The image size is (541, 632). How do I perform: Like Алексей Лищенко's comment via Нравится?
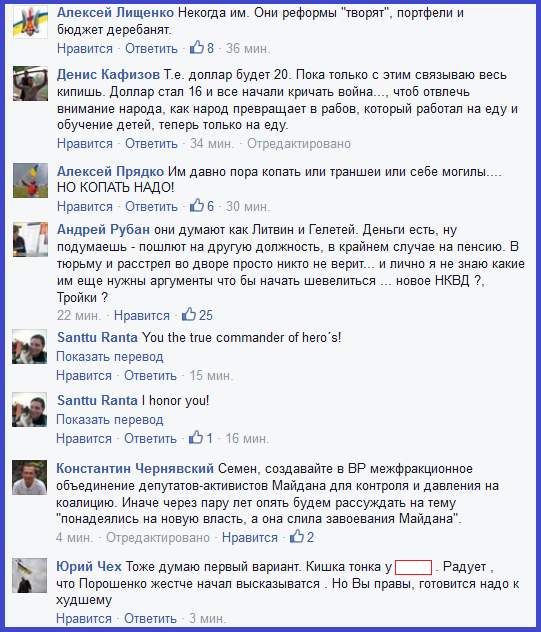point(85,49)
